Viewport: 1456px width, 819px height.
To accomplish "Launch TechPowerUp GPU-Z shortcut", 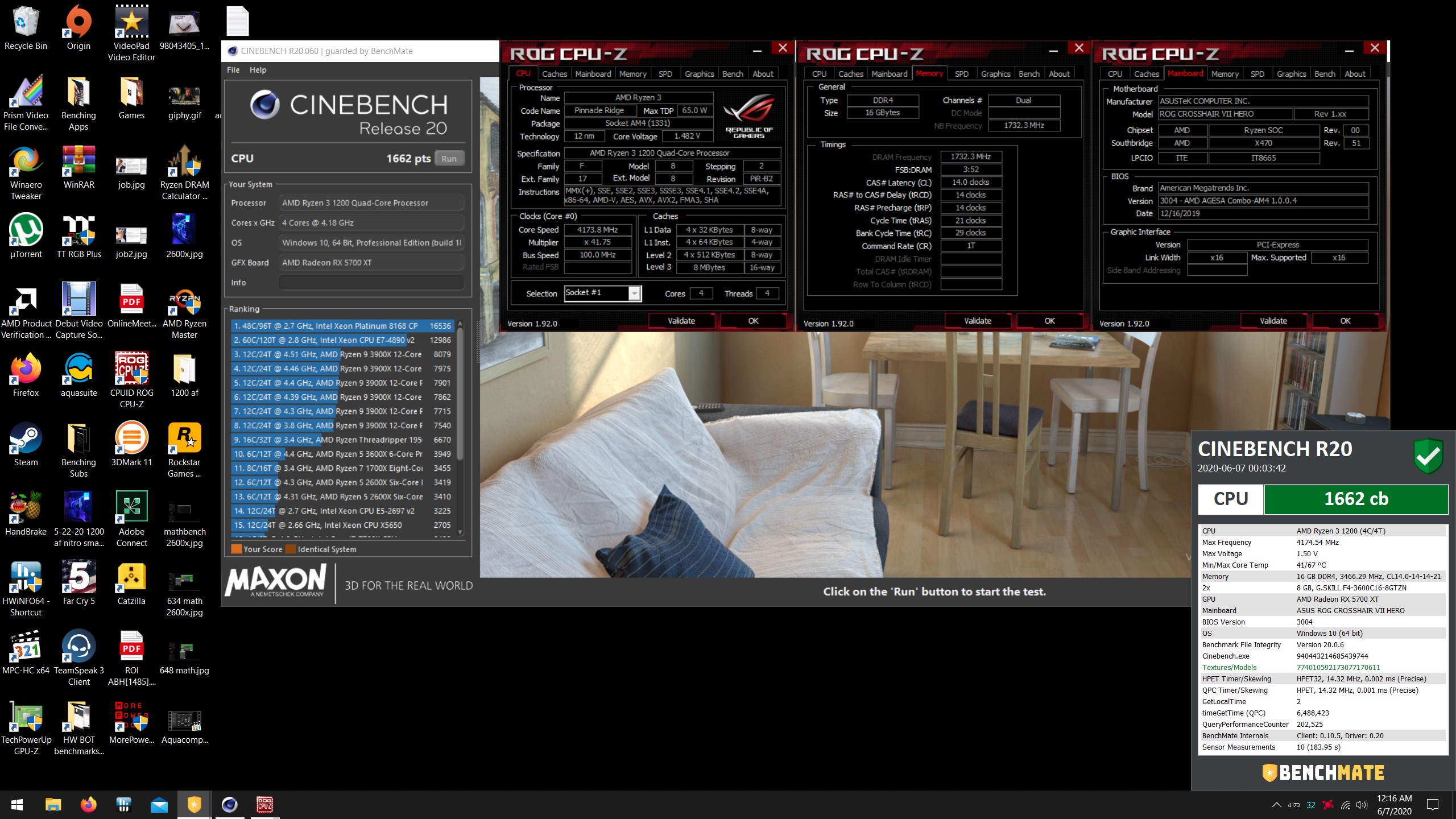I will coord(26,727).
